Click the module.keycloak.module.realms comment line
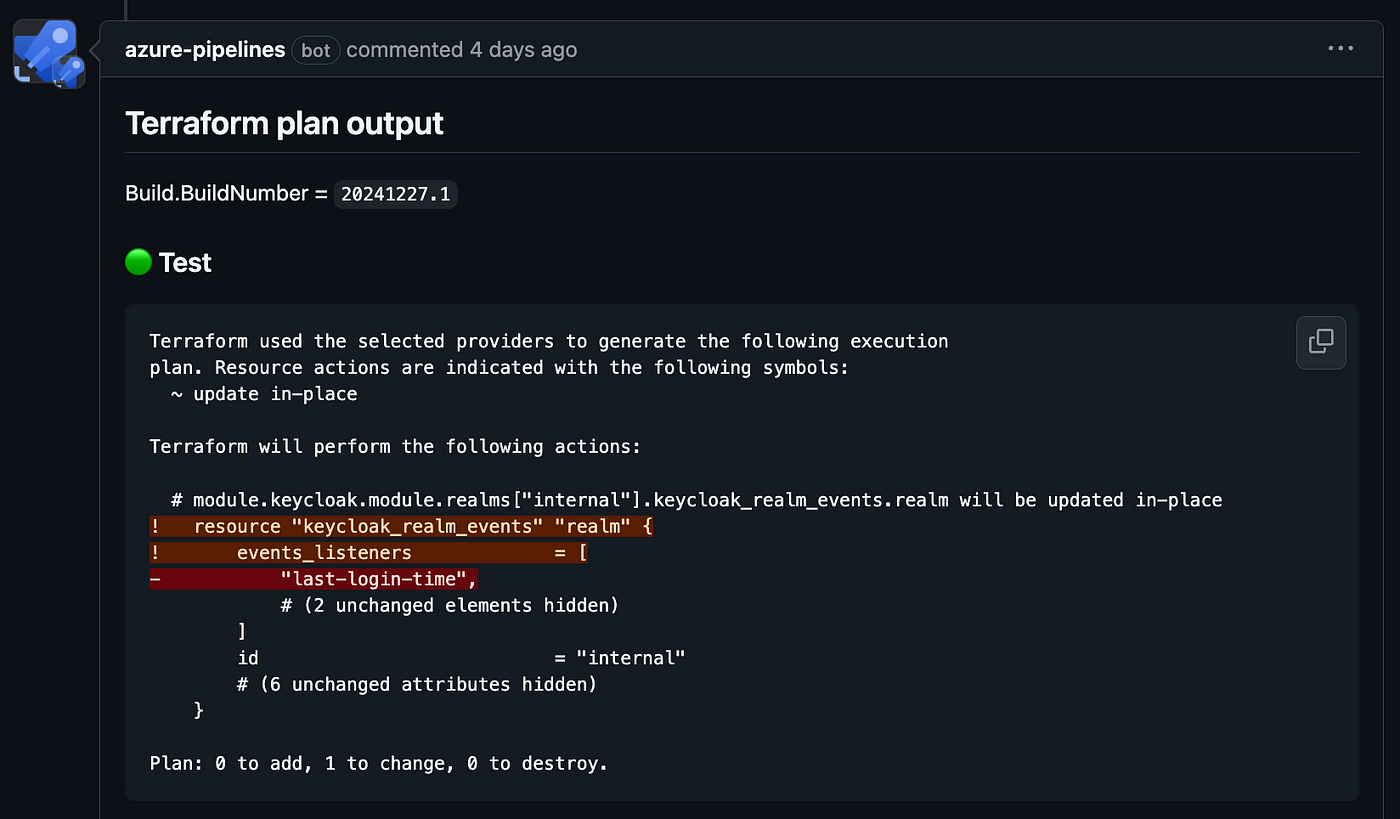Image resolution: width=1400 pixels, height=819 pixels. tap(697, 499)
